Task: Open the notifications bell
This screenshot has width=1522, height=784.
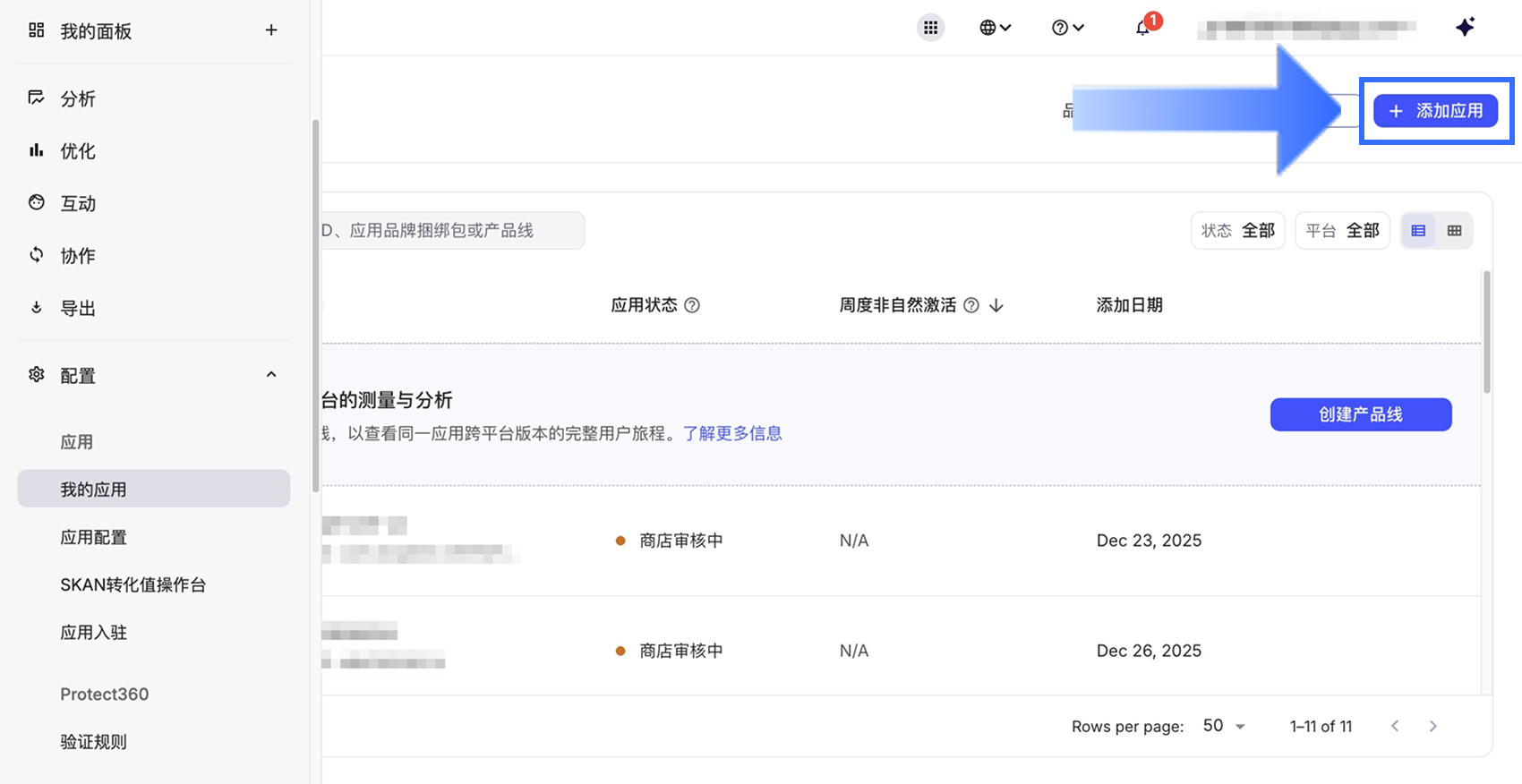Action: [1142, 28]
